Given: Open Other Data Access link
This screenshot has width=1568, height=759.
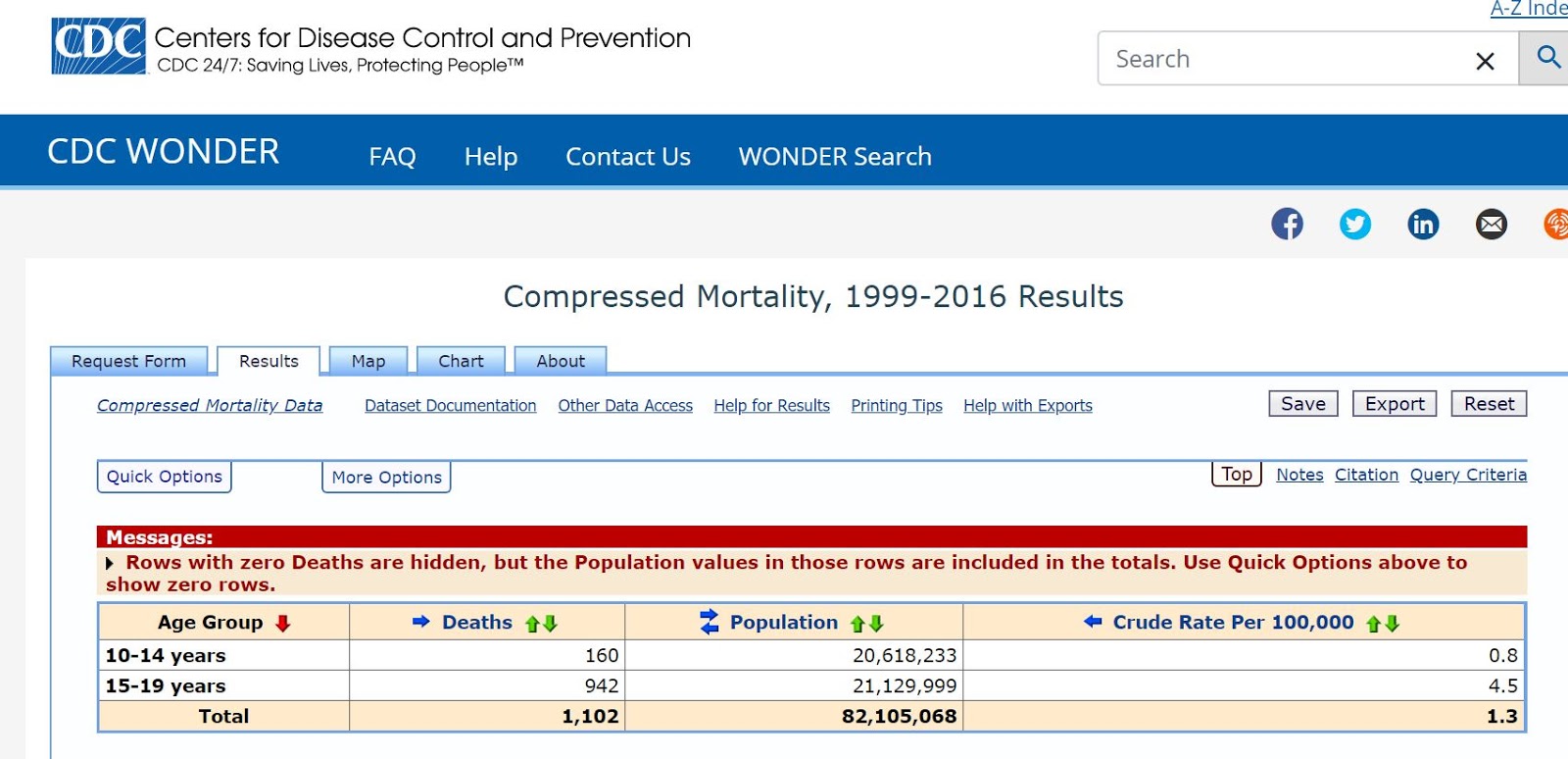Looking at the screenshot, I should click(625, 406).
